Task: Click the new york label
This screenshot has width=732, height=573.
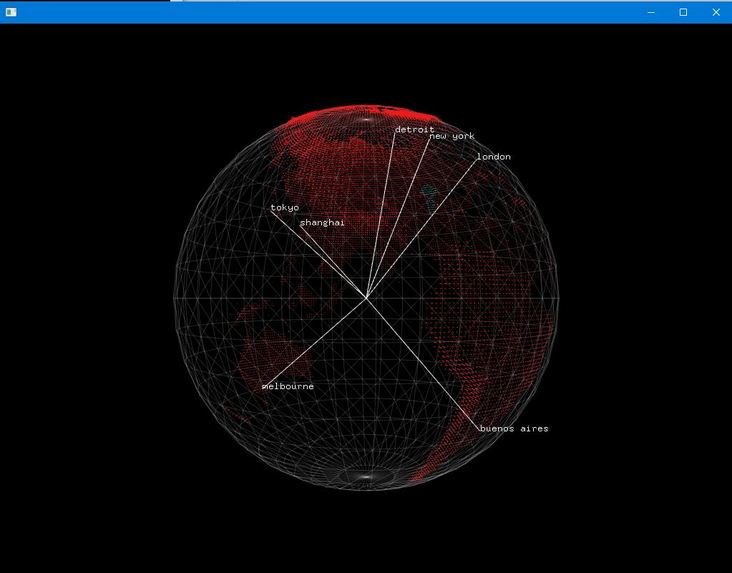Action: tap(452, 136)
